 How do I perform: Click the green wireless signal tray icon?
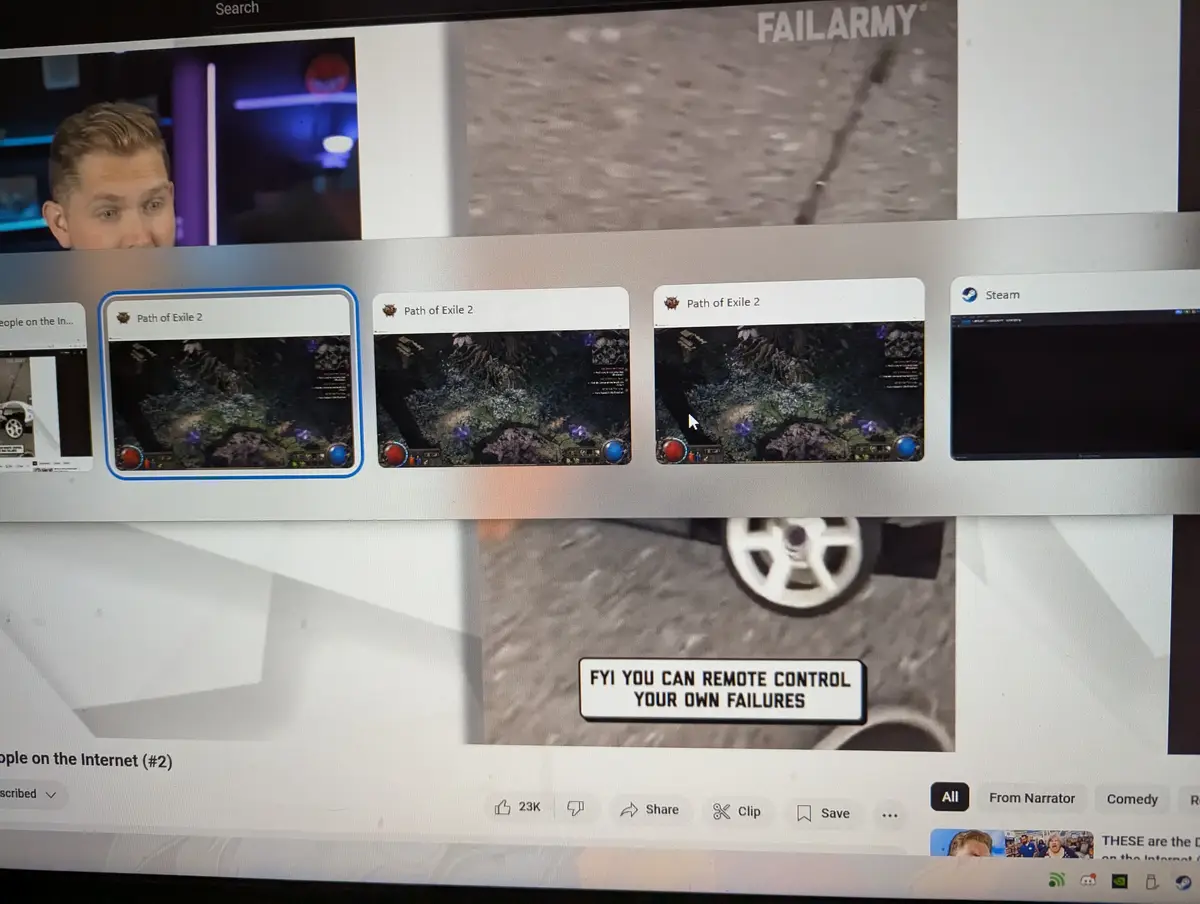[x=1056, y=881]
